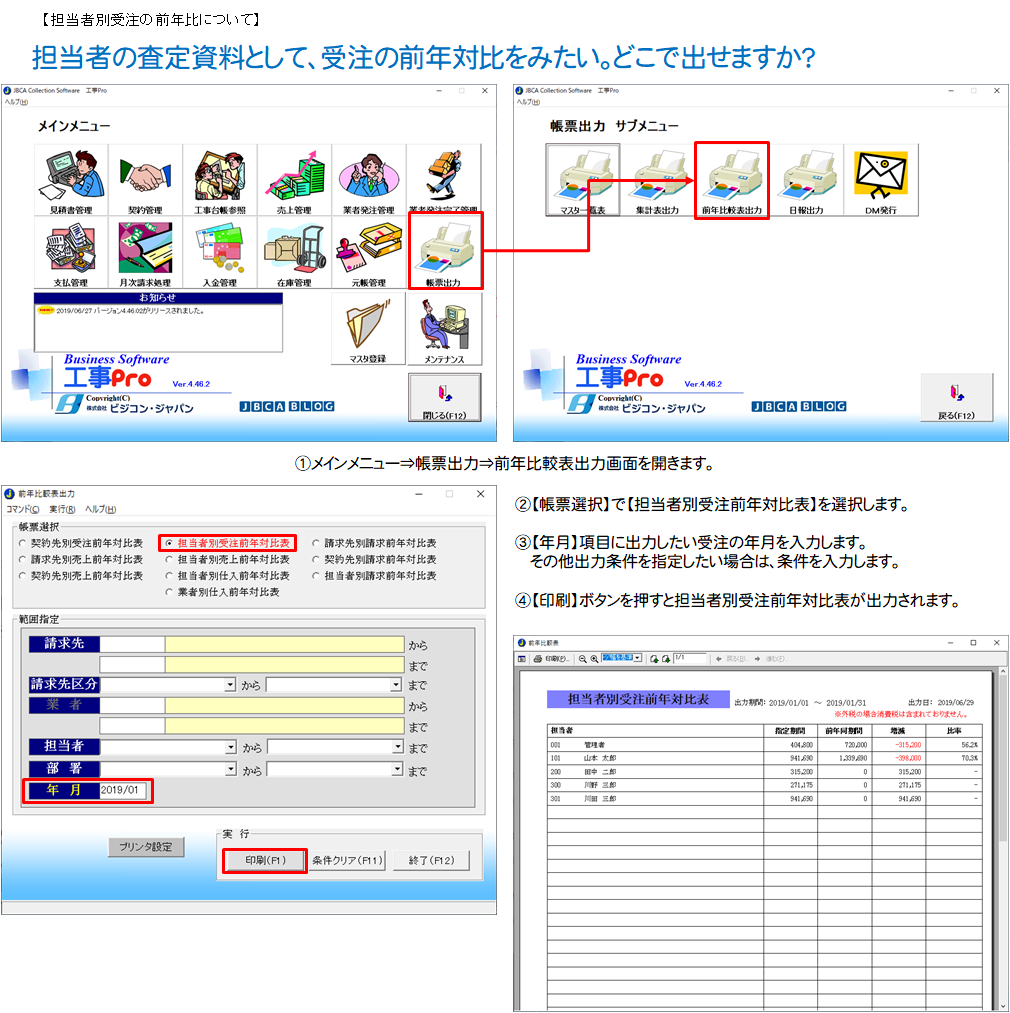The height and width of the screenshot is (1013, 1010).
Task: Open 日報出力 in the submenu
Action: tap(806, 180)
